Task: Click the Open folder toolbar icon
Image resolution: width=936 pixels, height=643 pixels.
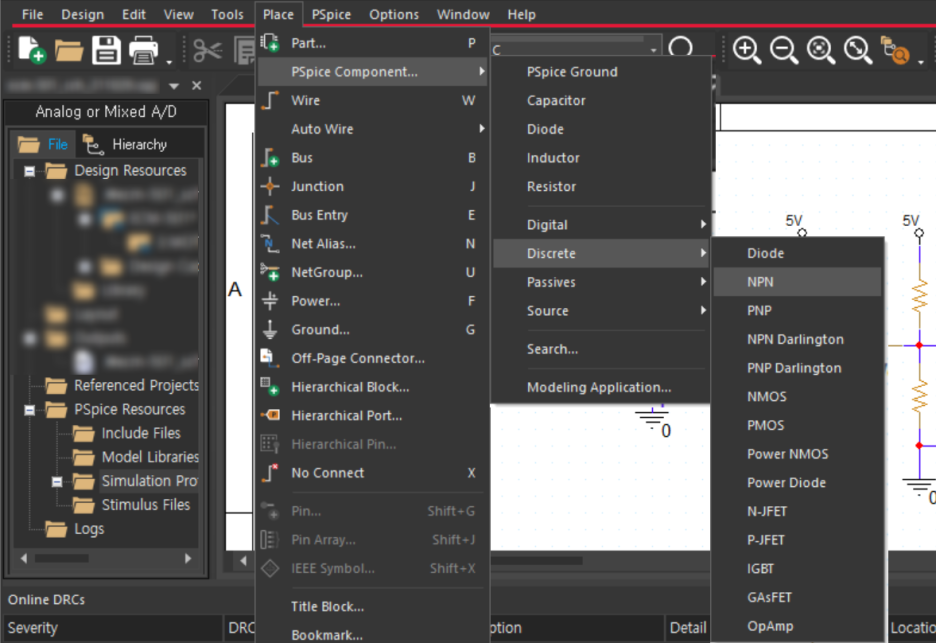Action: tap(69, 51)
